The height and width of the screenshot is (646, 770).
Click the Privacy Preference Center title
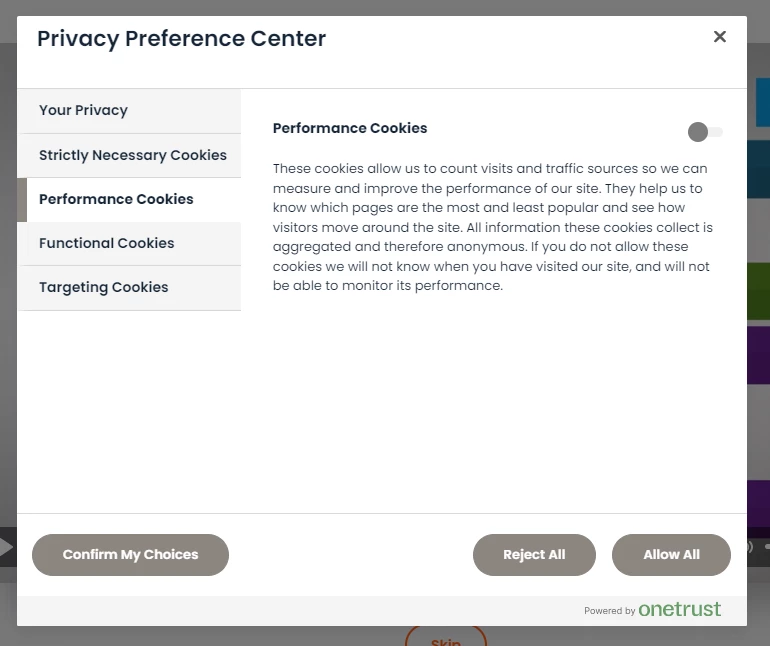181,39
